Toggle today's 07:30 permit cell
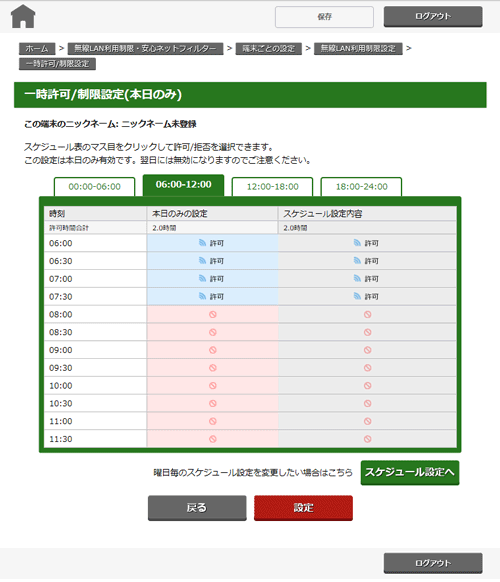The image size is (500, 582). [212, 297]
